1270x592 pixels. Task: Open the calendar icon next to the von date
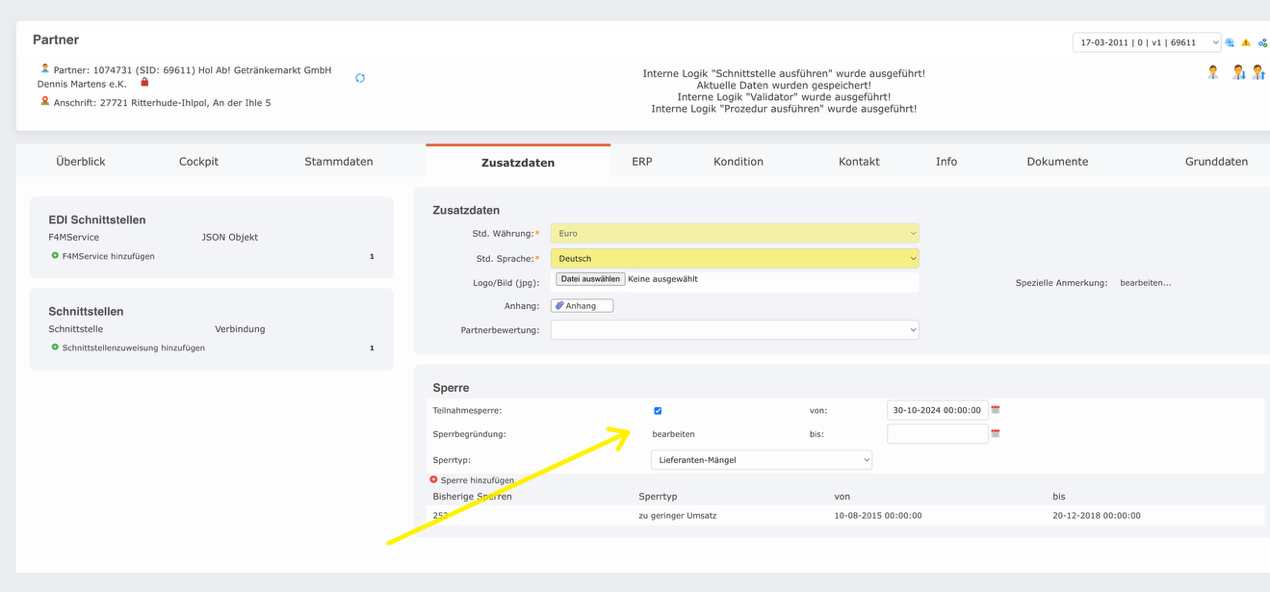[994, 409]
